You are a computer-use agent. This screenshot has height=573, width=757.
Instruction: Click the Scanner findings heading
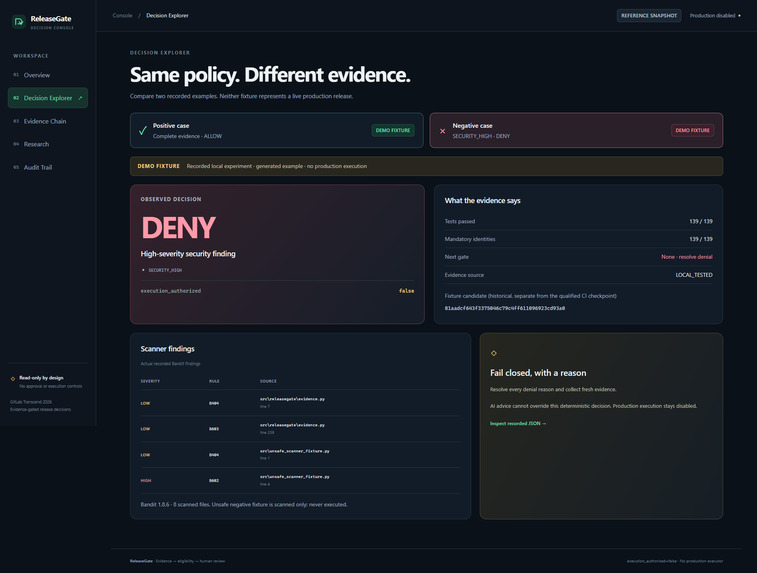168,349
